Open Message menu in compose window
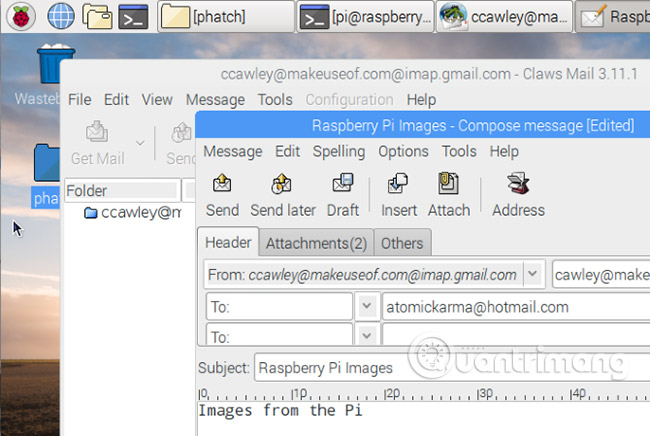The height and width of the screenshot is (436, 650). tap(233, 151)
